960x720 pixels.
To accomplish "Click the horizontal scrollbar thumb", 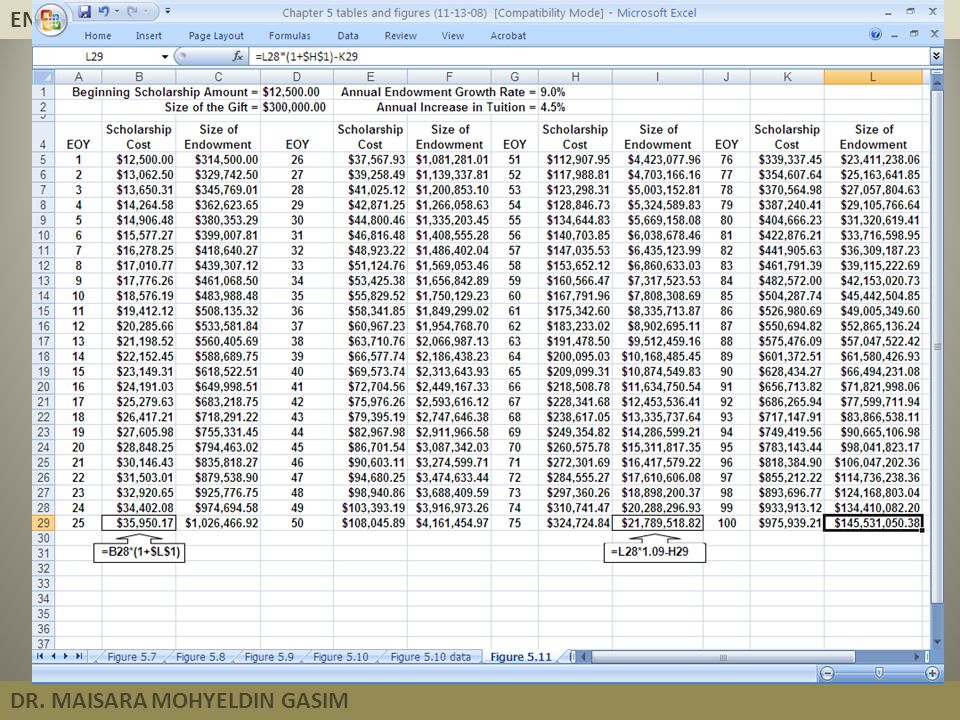I will (x=722, y=657).
